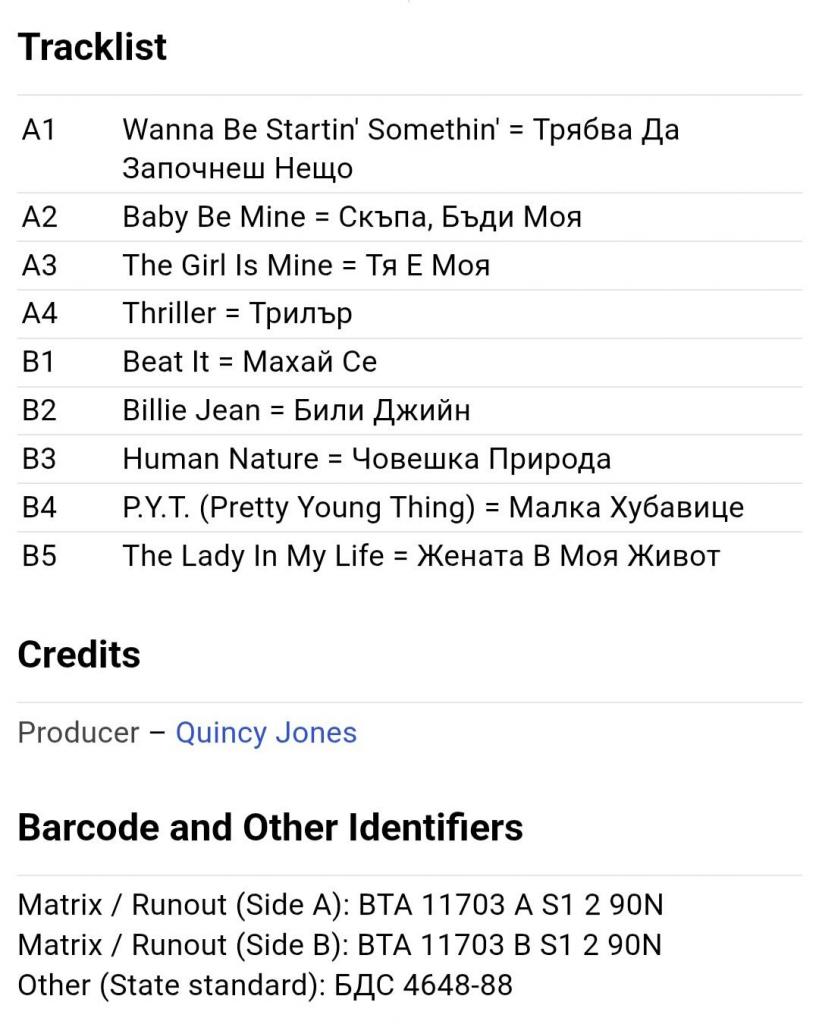Select track B5 The Lady In My Life
The width and height of the screenshot is (819, 1024).
(410, 556)
